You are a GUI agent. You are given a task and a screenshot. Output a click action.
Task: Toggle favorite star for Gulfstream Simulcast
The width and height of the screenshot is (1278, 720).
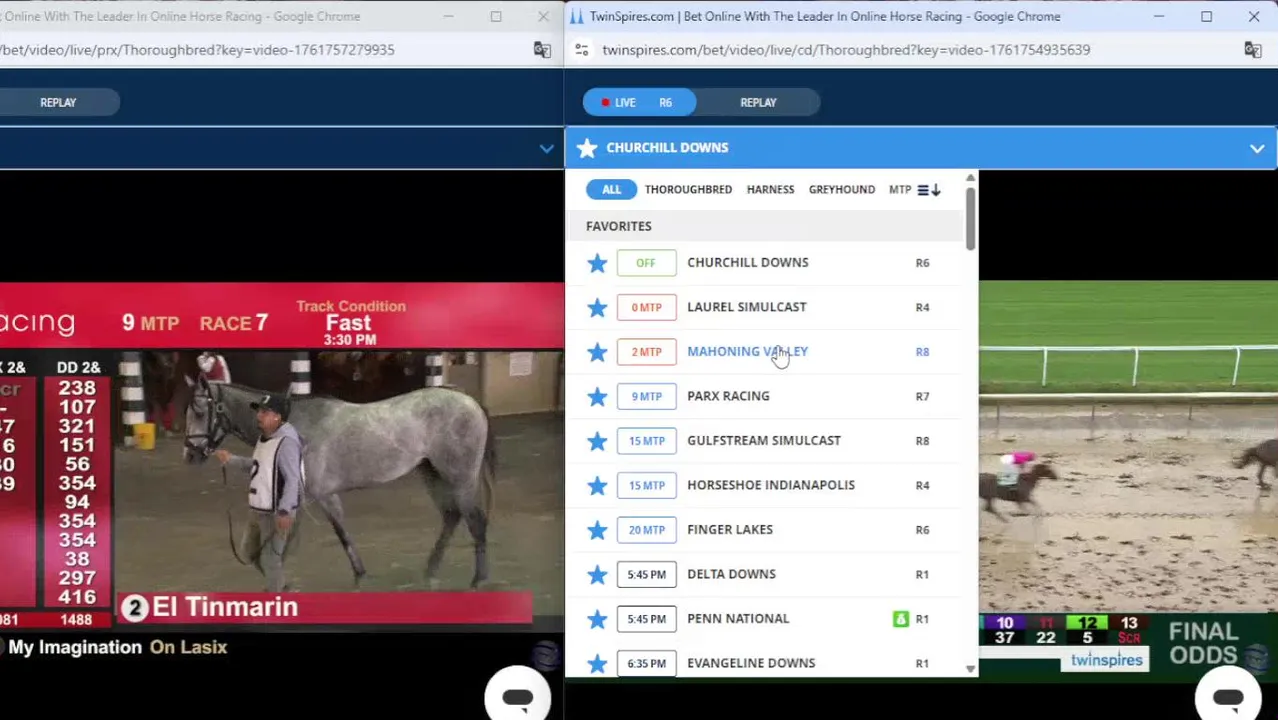[x=597, y=441]
